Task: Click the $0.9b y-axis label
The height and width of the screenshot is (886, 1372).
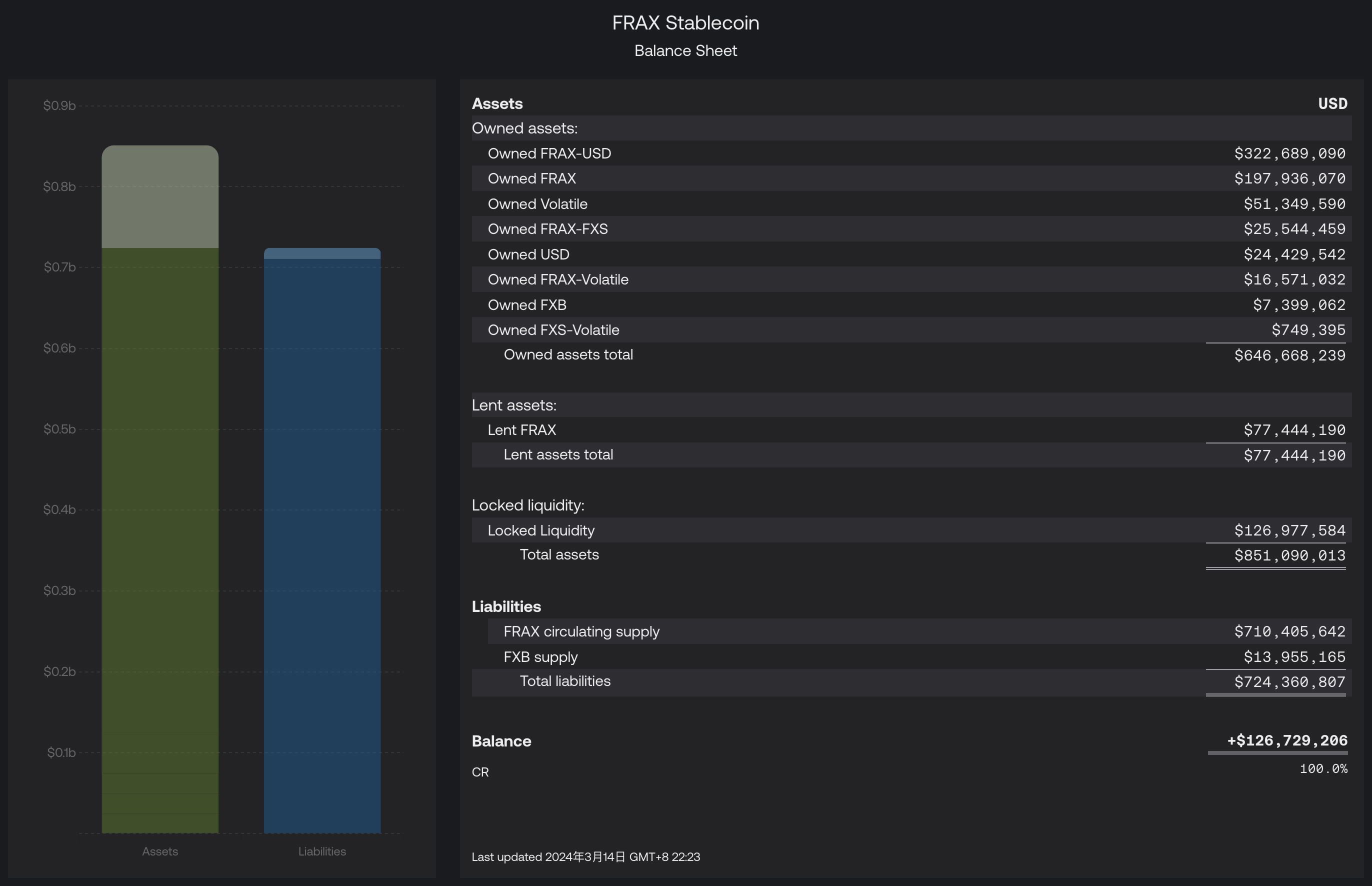Action: click(x=59, y=106)
